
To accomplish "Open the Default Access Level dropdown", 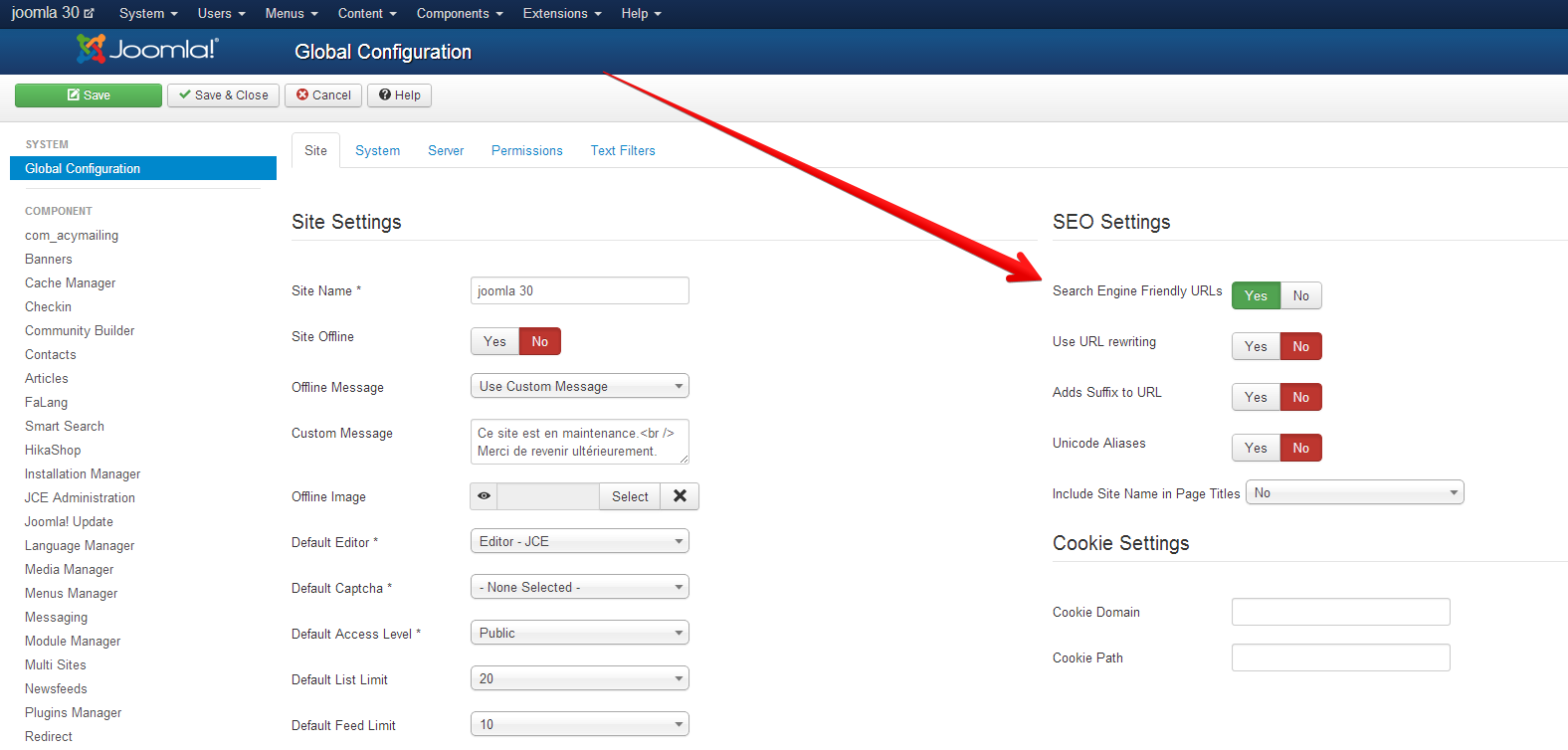I will pos(580,633).
